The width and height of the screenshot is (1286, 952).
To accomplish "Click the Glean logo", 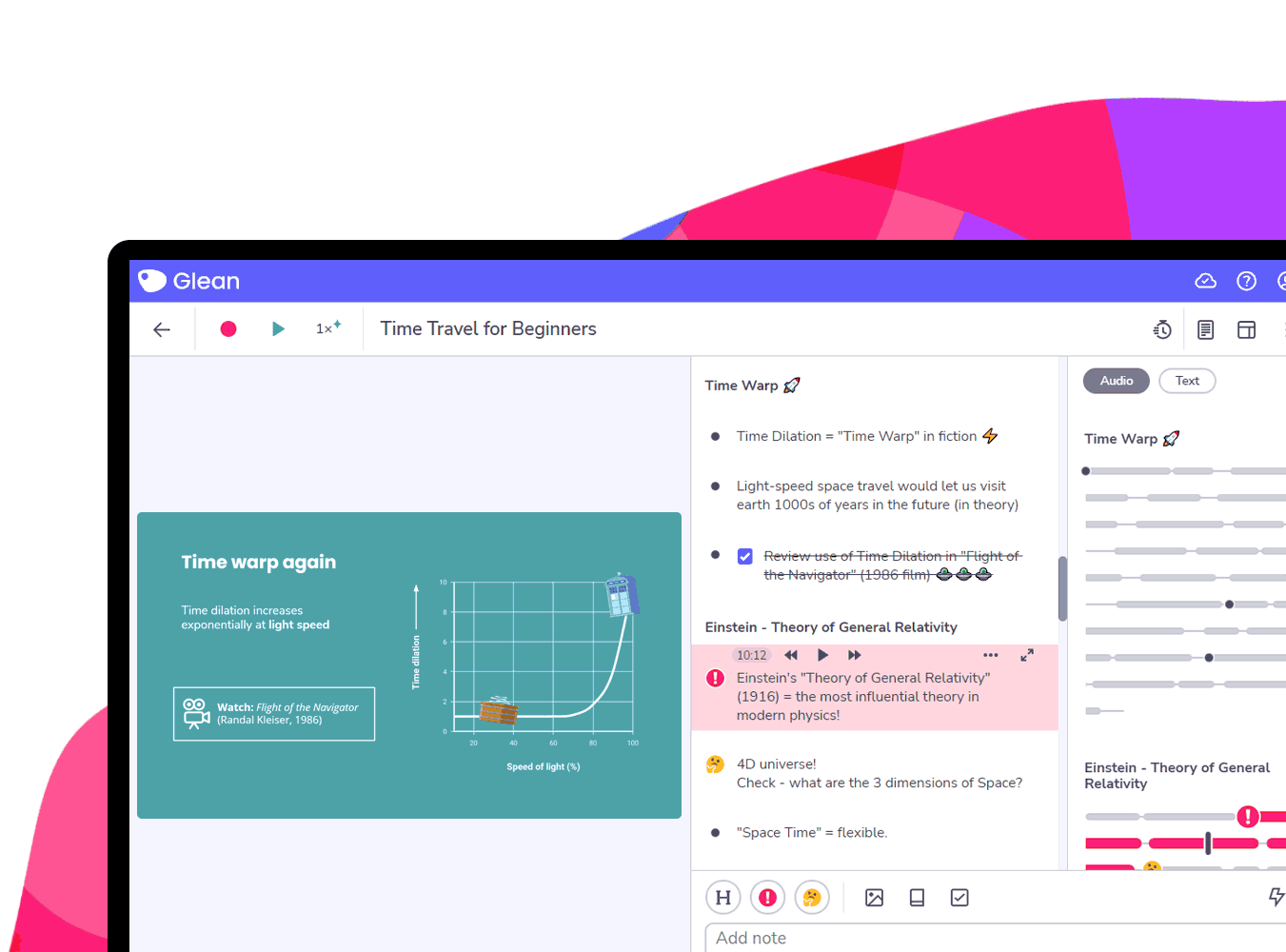I will [x=188, y=281].
